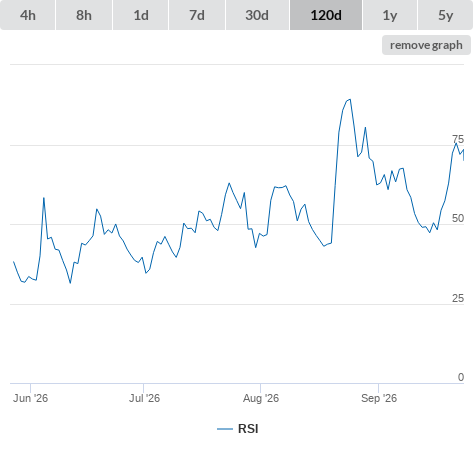Show the 7d time range
The width and height of the screenshot is (474, 455).
197,15
